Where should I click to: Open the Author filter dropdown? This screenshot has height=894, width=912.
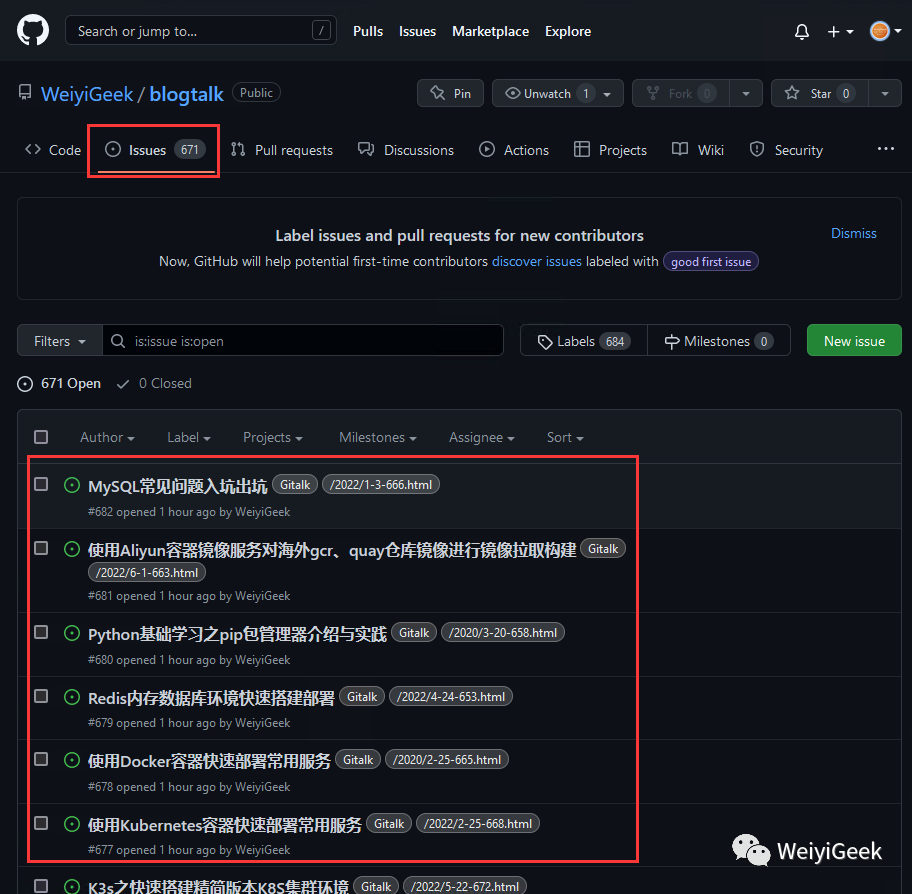pos(107,437)
